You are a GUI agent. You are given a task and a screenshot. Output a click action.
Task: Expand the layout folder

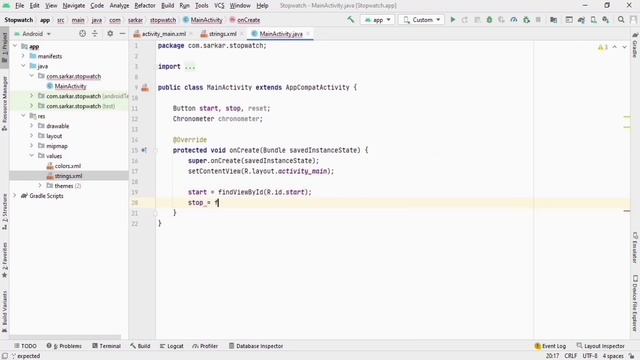31,136
